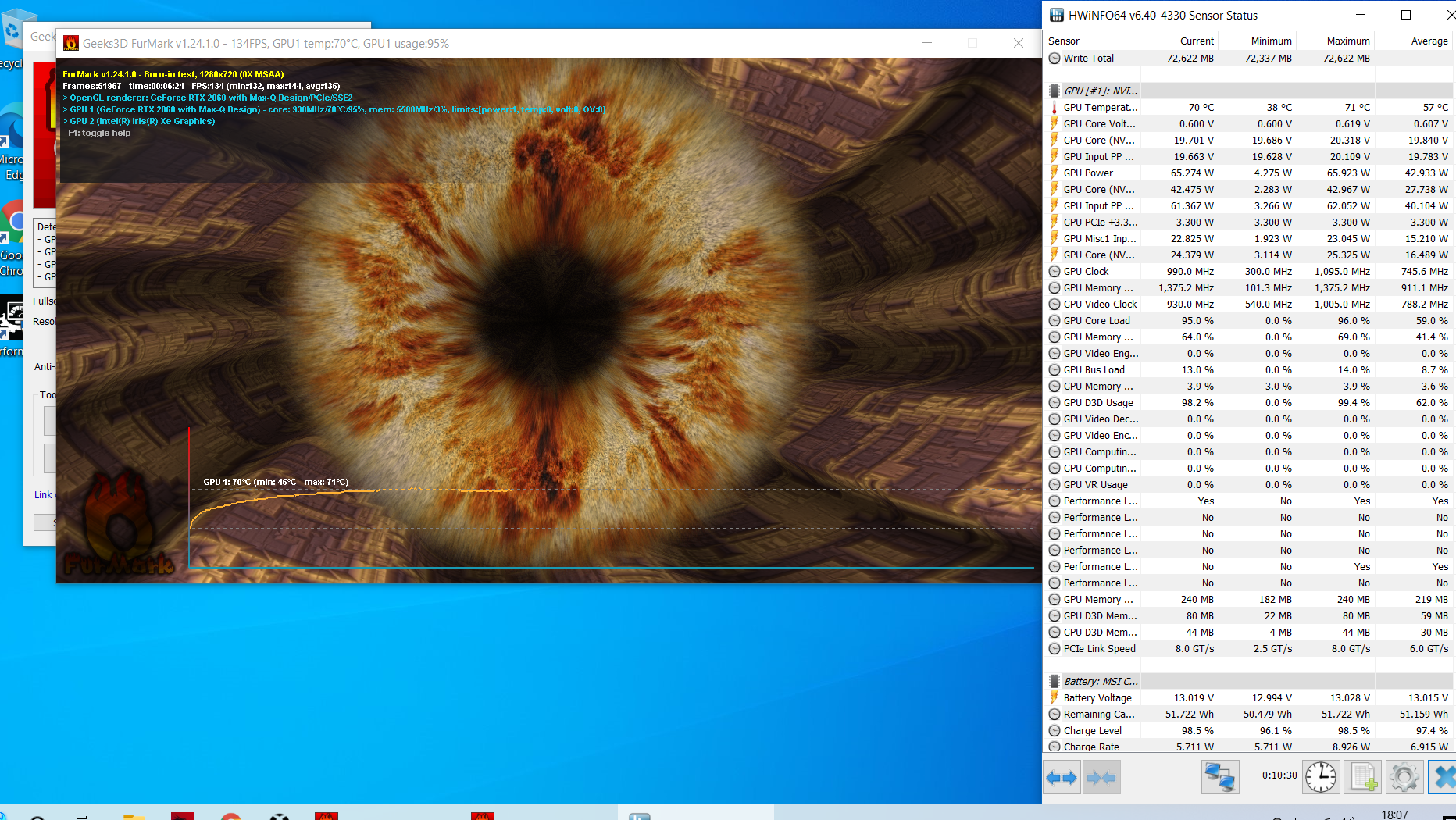Select the GPU Core Volt... sensor row
Viewport: 1456px width, 820px height.
point(1248,124)
